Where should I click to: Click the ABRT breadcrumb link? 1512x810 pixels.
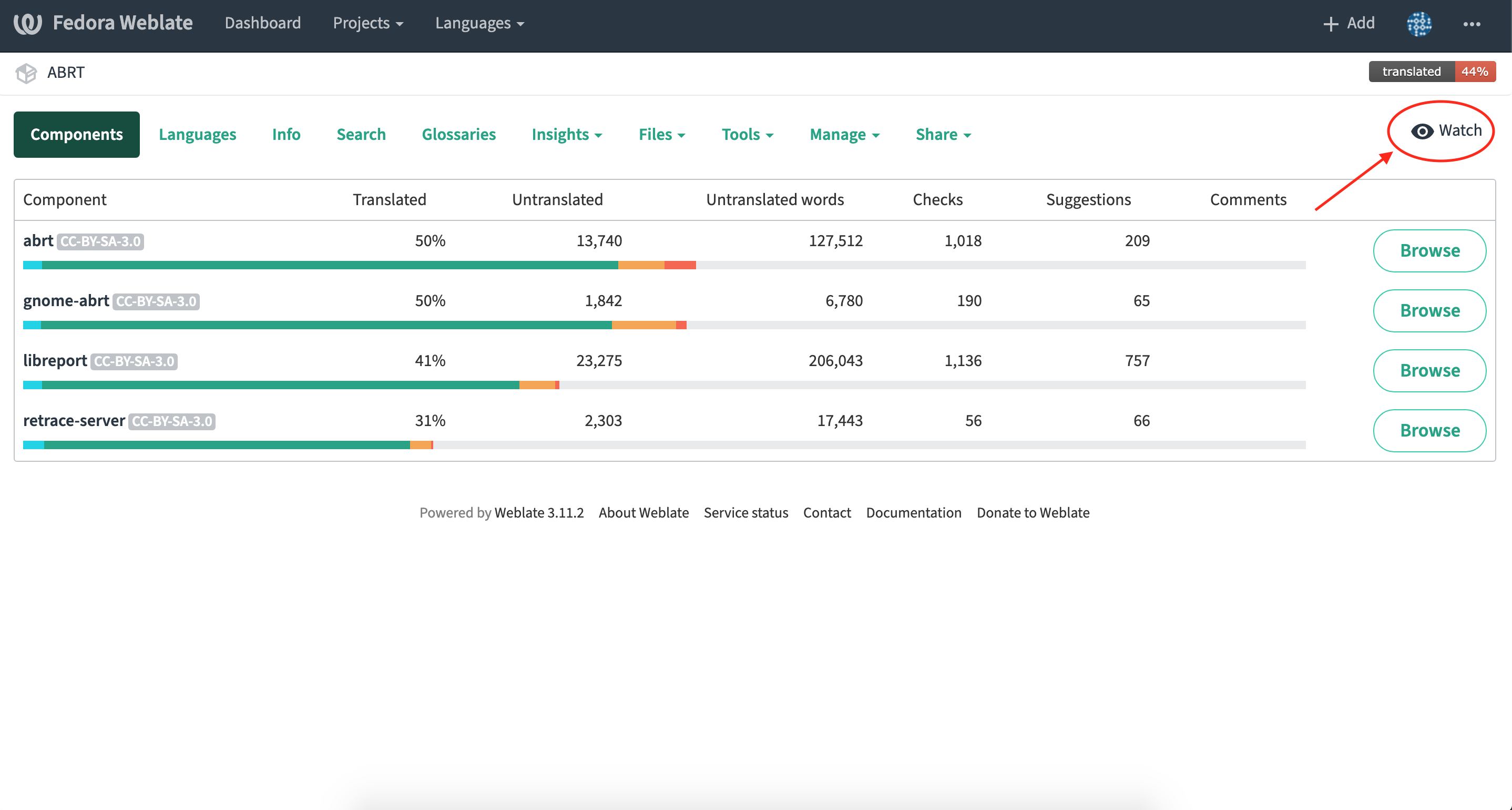point(66,73)
